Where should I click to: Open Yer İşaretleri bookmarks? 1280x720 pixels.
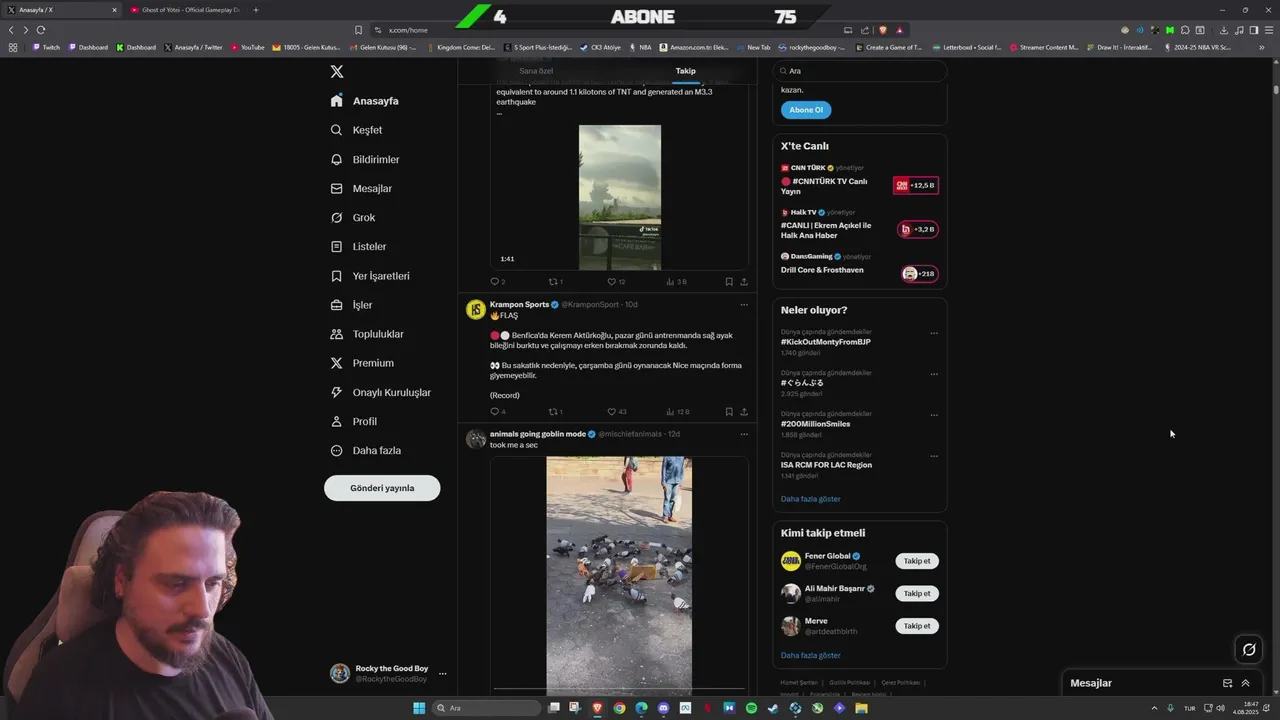(370, 276)
